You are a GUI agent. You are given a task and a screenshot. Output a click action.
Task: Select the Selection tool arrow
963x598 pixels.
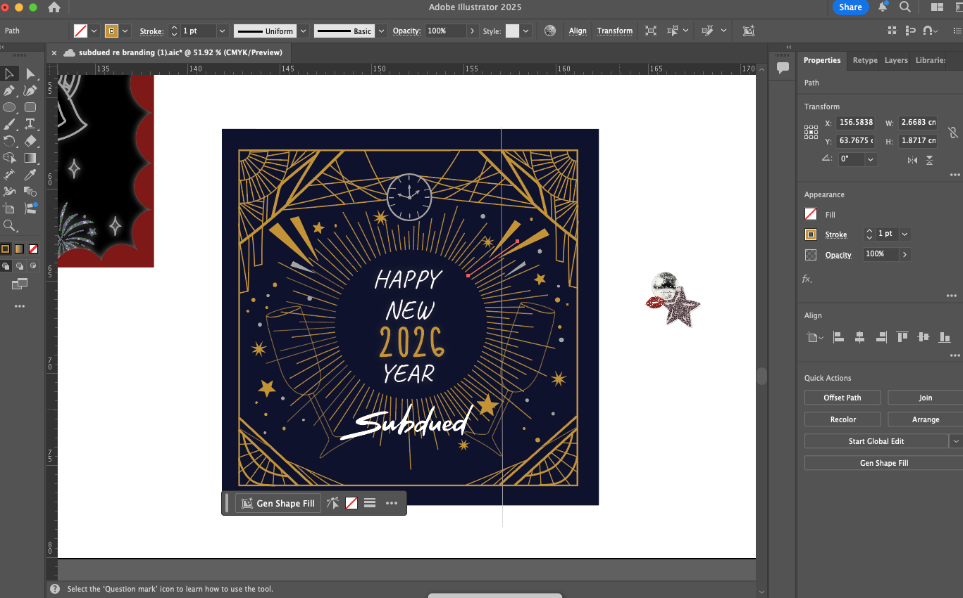point(9,74)
